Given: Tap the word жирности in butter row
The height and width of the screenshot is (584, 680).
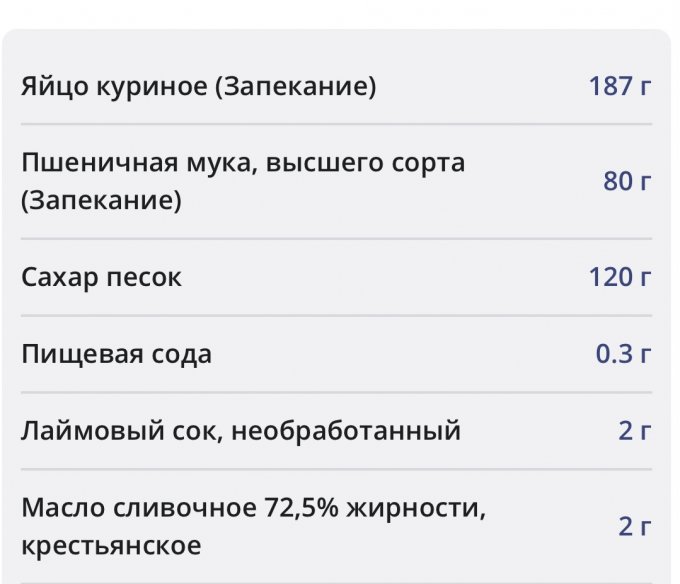Looking at the screenshot, I should 412,508.
